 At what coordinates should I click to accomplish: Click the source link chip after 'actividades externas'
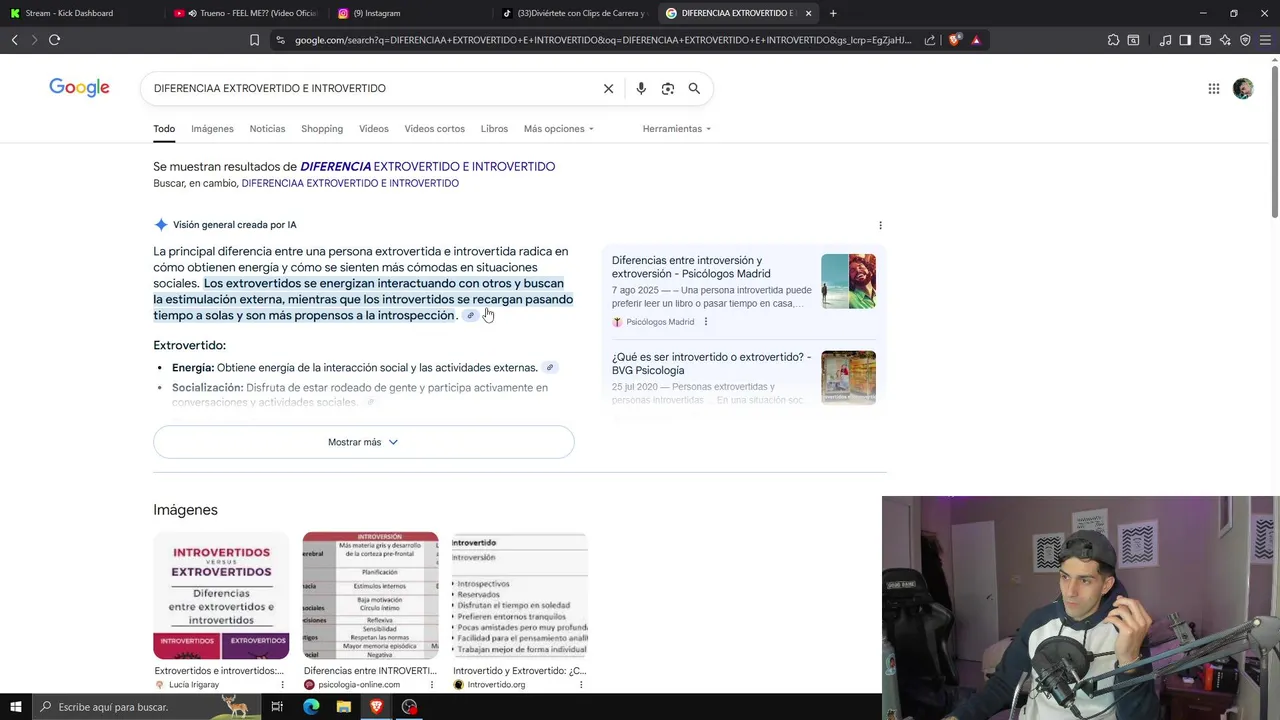coord(549,368)
